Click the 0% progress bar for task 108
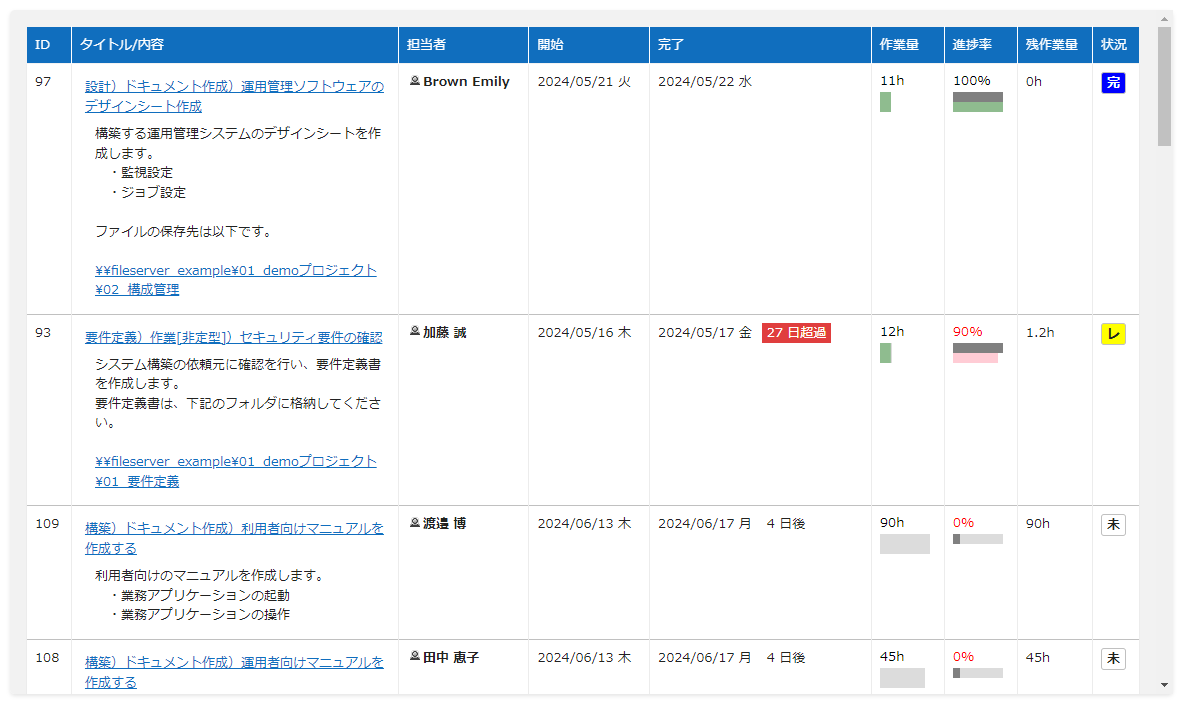1184x704 pixels. [978, 673]
